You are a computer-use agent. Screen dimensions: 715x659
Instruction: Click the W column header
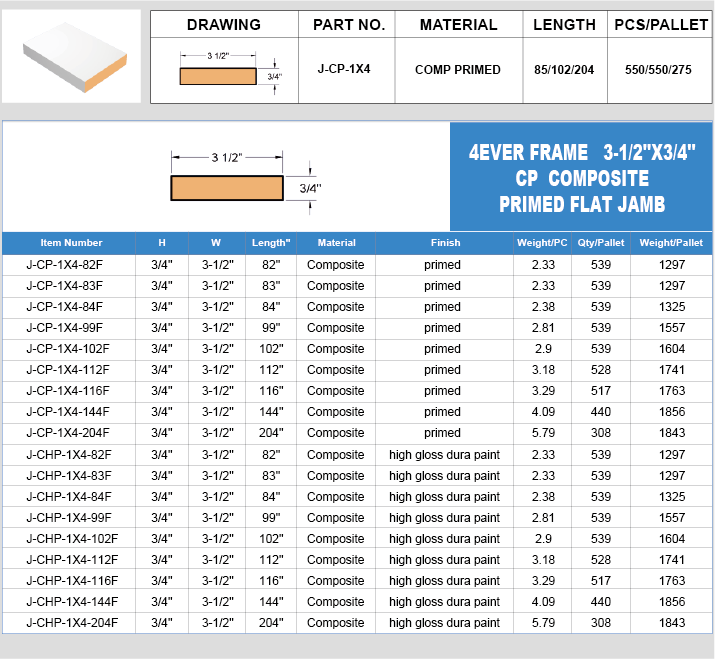coord(216,243)
